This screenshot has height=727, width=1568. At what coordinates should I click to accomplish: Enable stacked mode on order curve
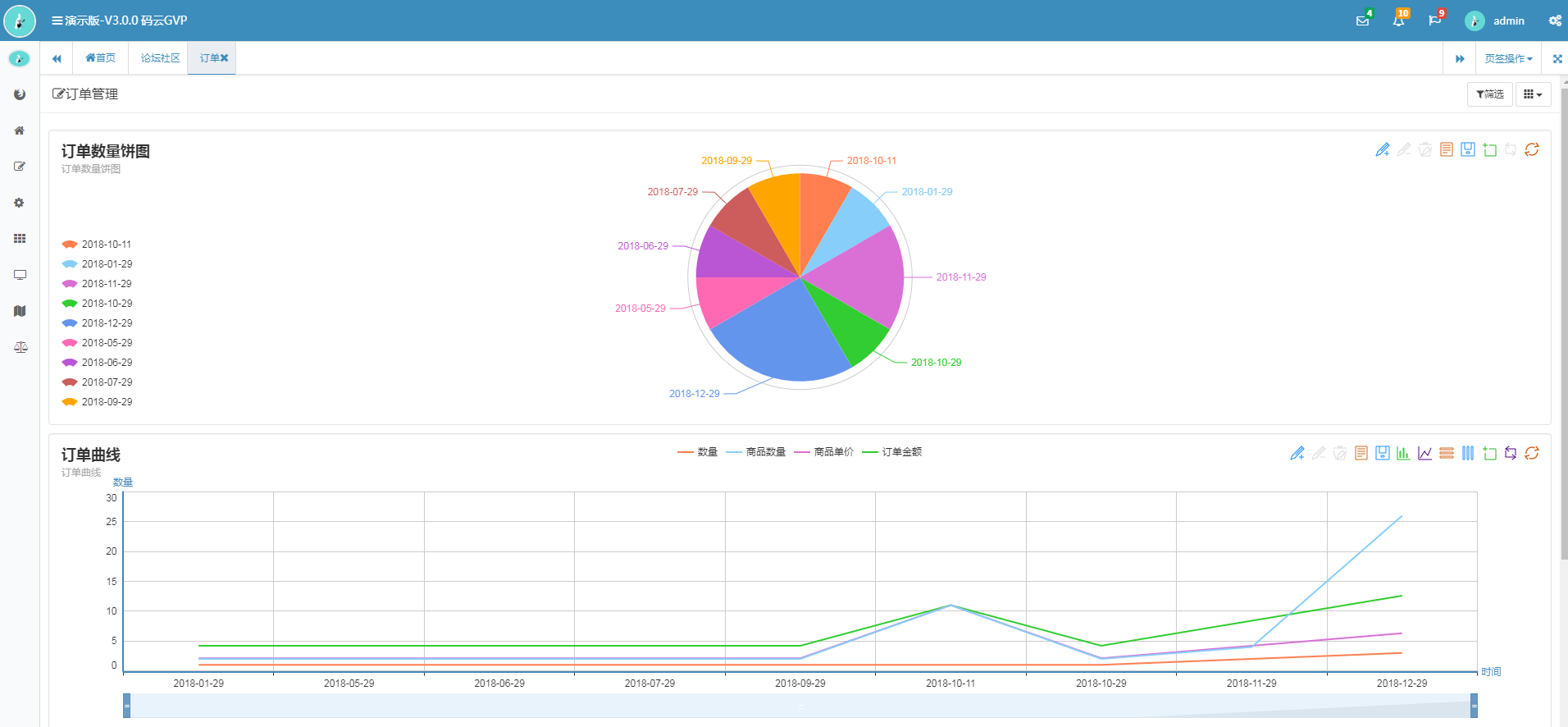[x=1447, y=453]
